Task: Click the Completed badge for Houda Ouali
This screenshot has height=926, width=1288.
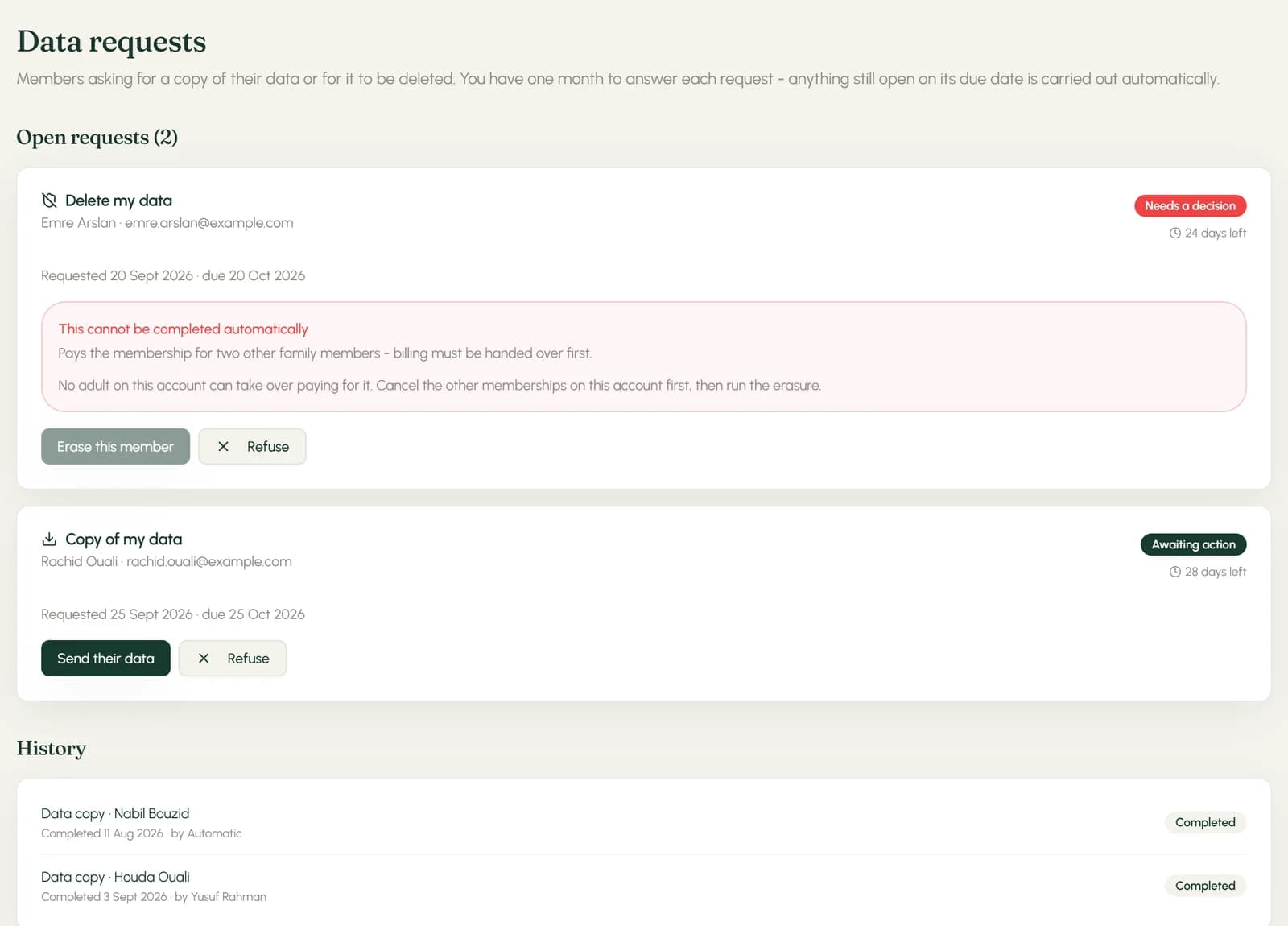Action: (1205, 886)
